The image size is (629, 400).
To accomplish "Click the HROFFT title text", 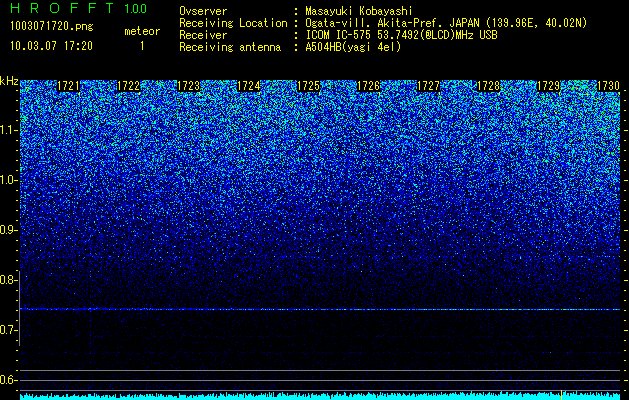I will point(62,8).
